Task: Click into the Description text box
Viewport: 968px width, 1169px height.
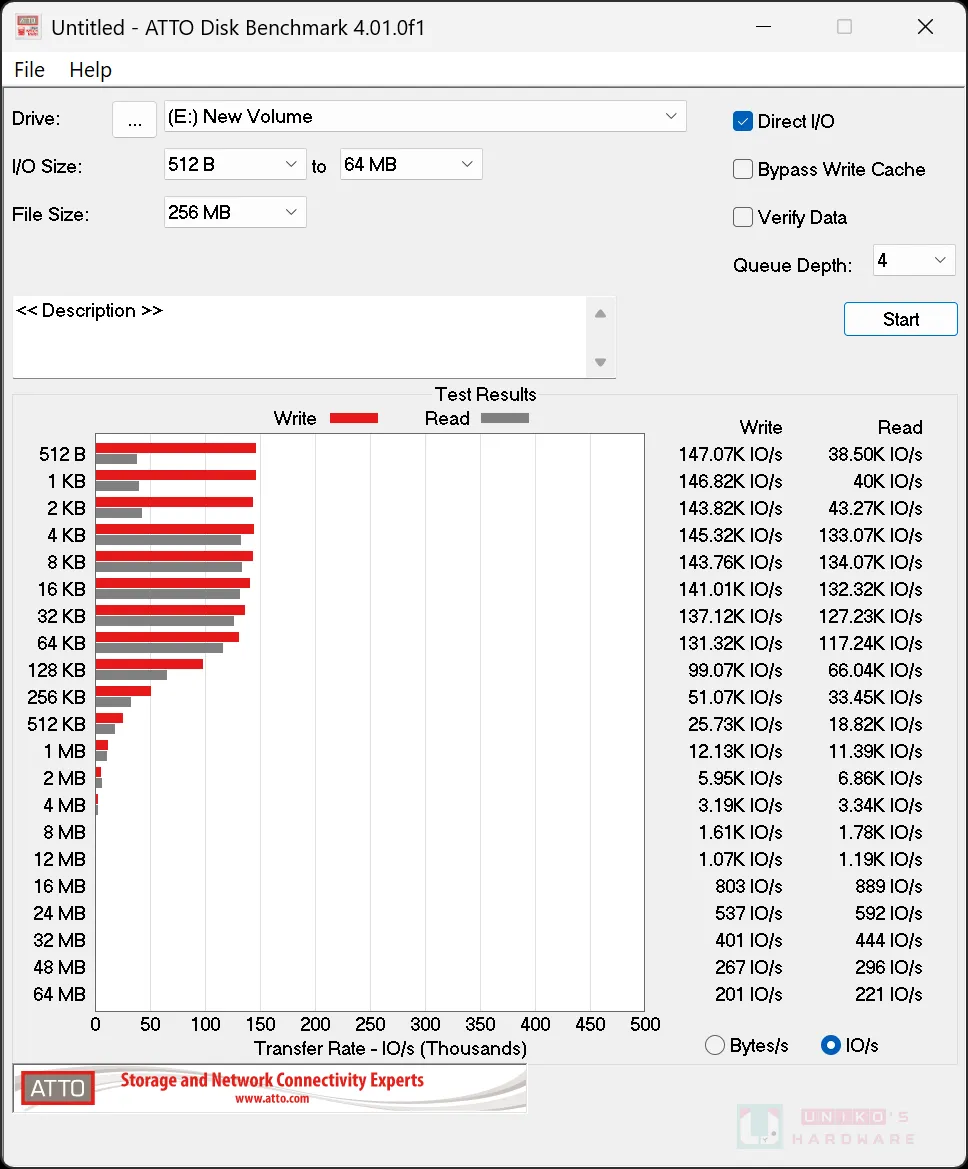Action: (300, 337)
